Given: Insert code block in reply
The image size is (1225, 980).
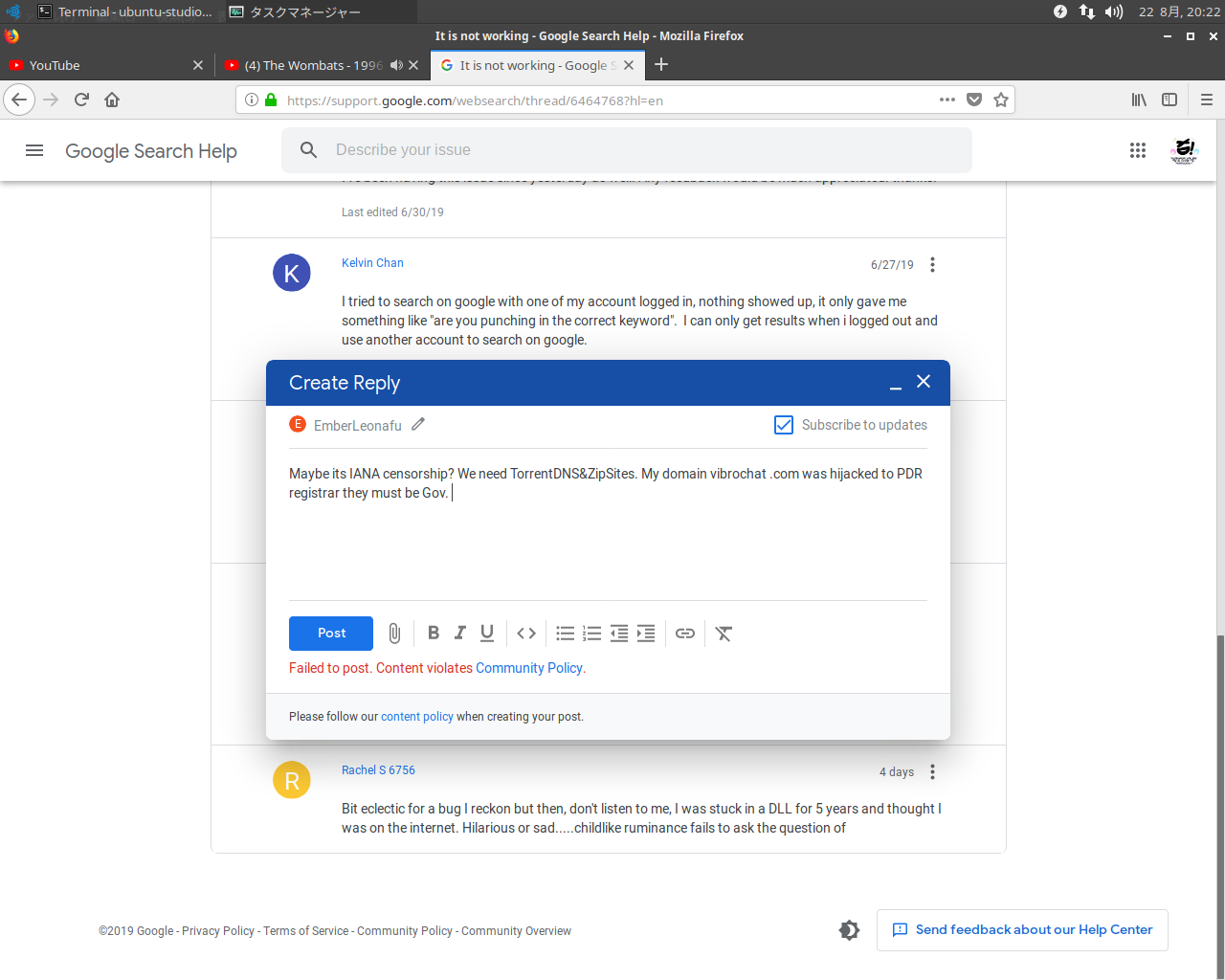Looking at the screenshot, I should click(526, 634).
